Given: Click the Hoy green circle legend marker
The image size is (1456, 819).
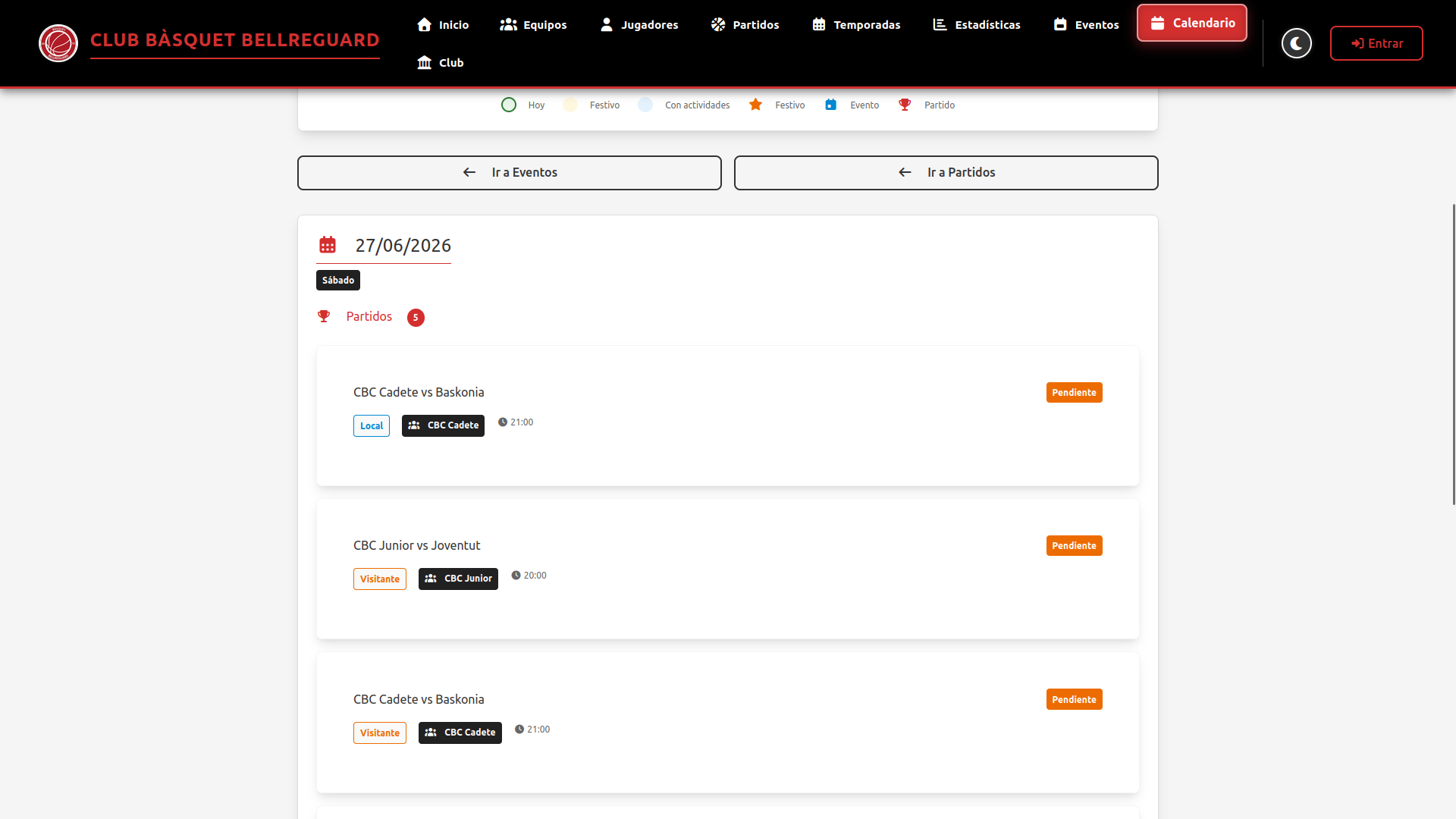Looking at the screenshot, I should pos(509,105).
